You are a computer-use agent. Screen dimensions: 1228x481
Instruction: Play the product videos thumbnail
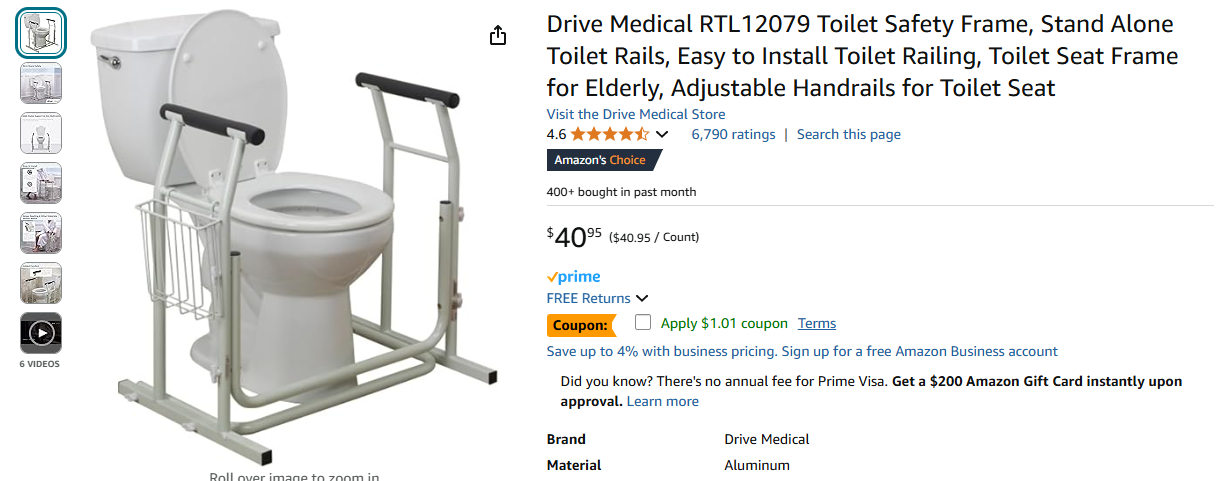(x=41, y=333)
